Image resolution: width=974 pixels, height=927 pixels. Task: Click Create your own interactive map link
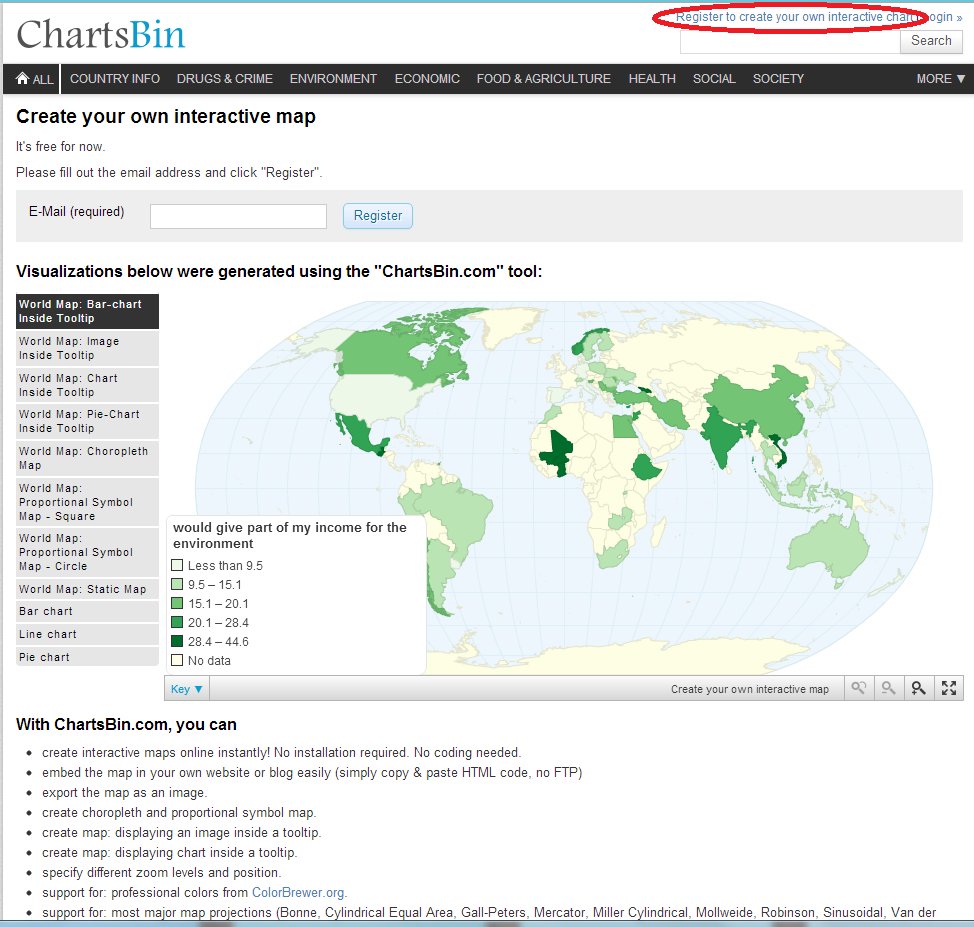coord(750,689)
